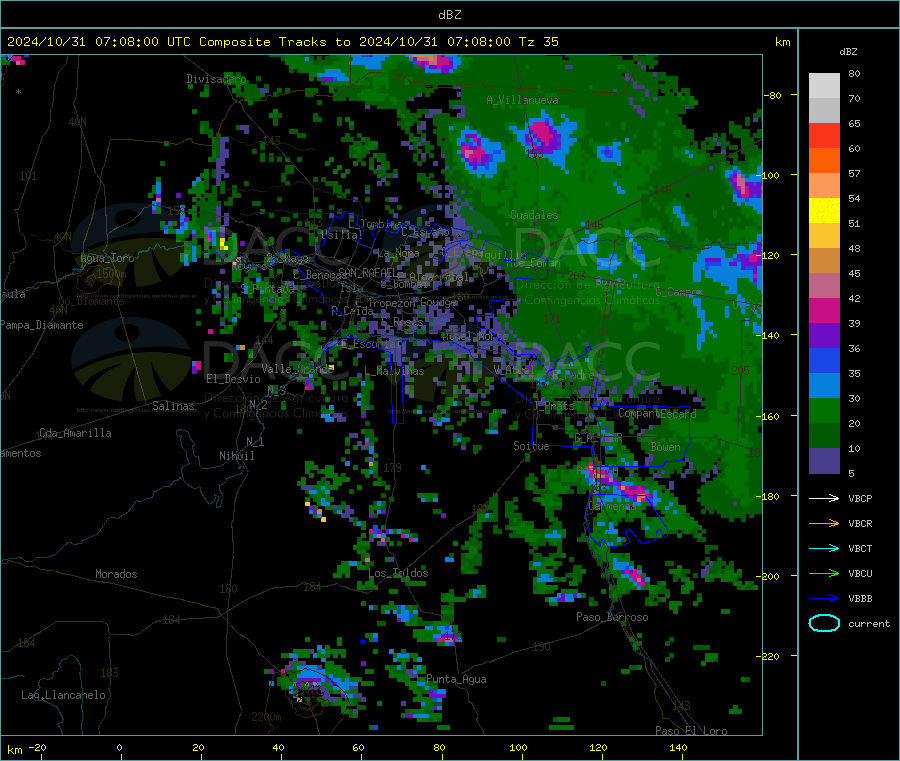Click the 'Morados' map label
The width and height of the screenshot is (900, 761).
coord(116,574)
